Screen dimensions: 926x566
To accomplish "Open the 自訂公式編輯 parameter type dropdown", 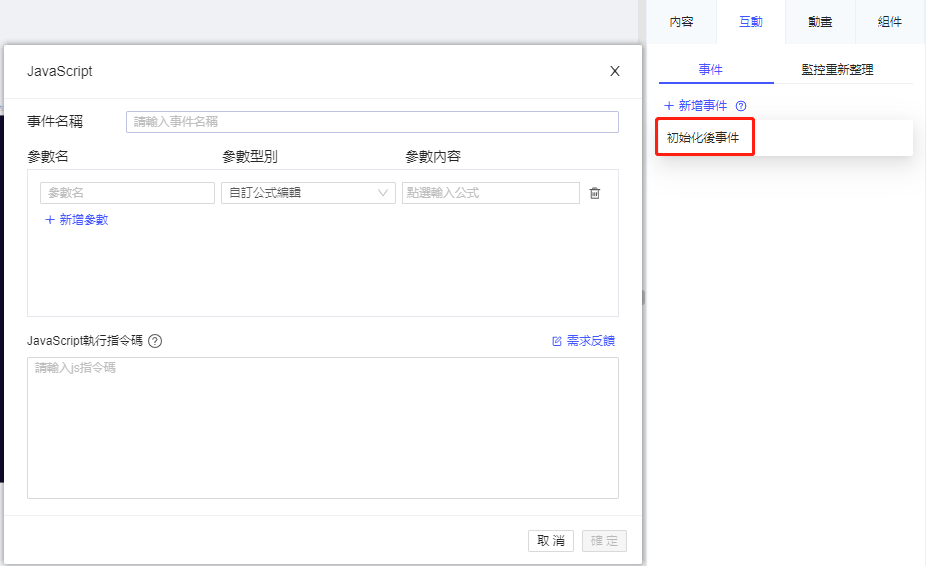I will [x=308, y=193].
